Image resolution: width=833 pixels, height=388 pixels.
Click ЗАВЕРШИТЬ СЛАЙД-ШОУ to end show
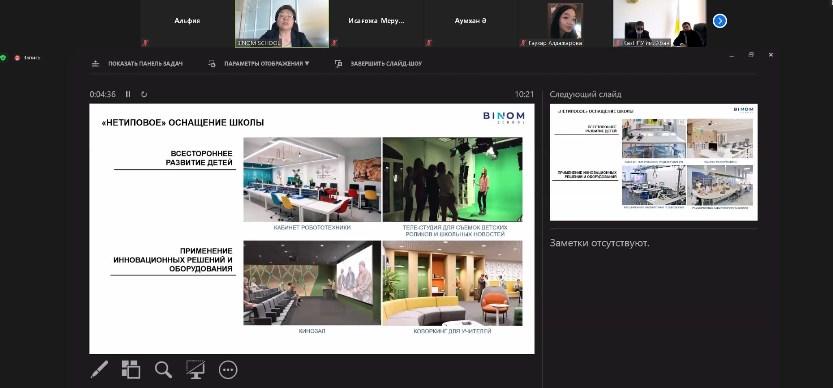(378, 64)
